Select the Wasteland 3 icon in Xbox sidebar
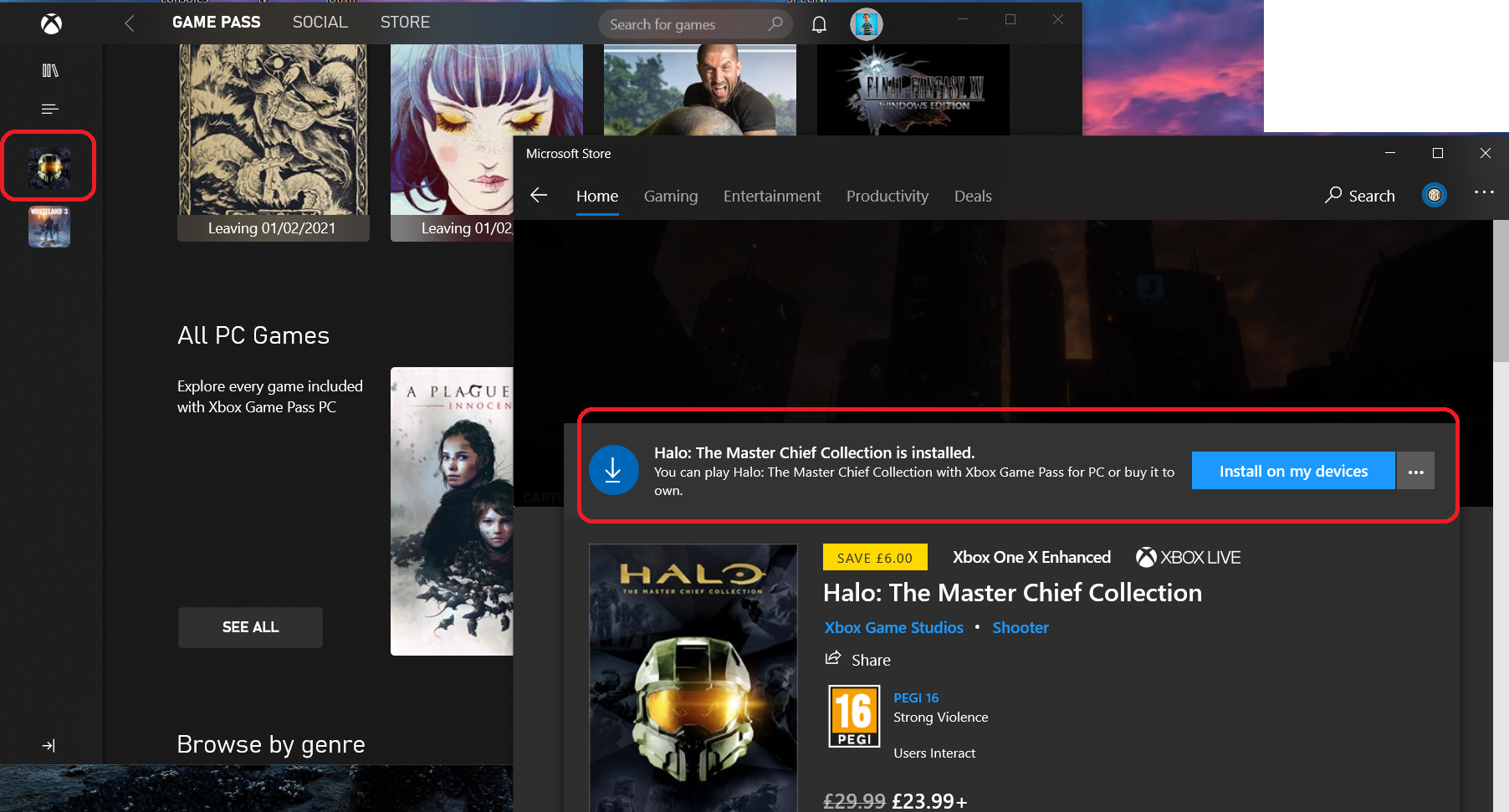 (49, 227)
